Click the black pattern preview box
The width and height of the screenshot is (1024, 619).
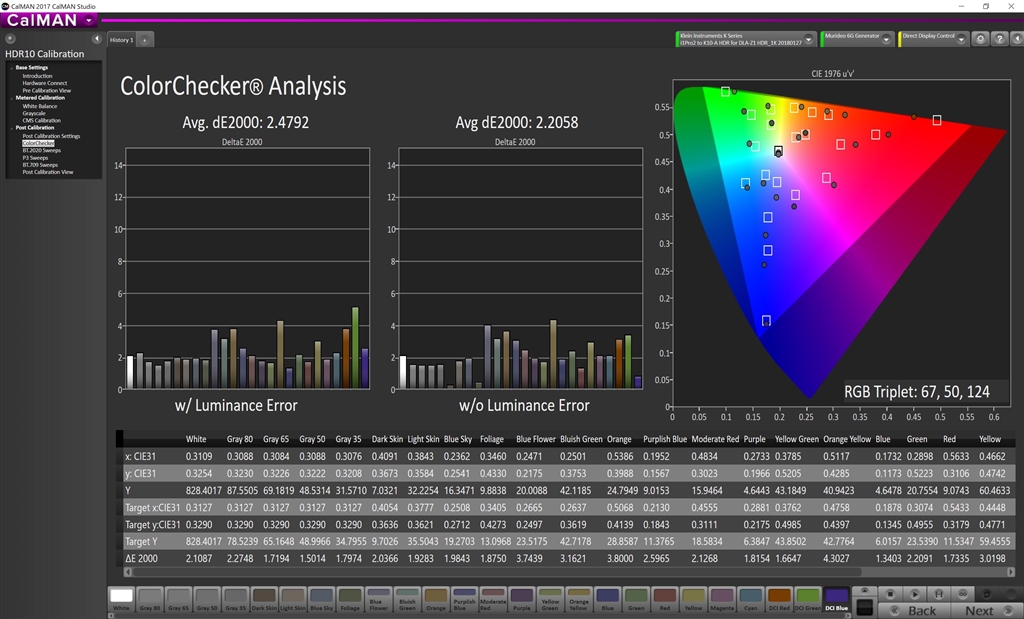tap(864, 607)
